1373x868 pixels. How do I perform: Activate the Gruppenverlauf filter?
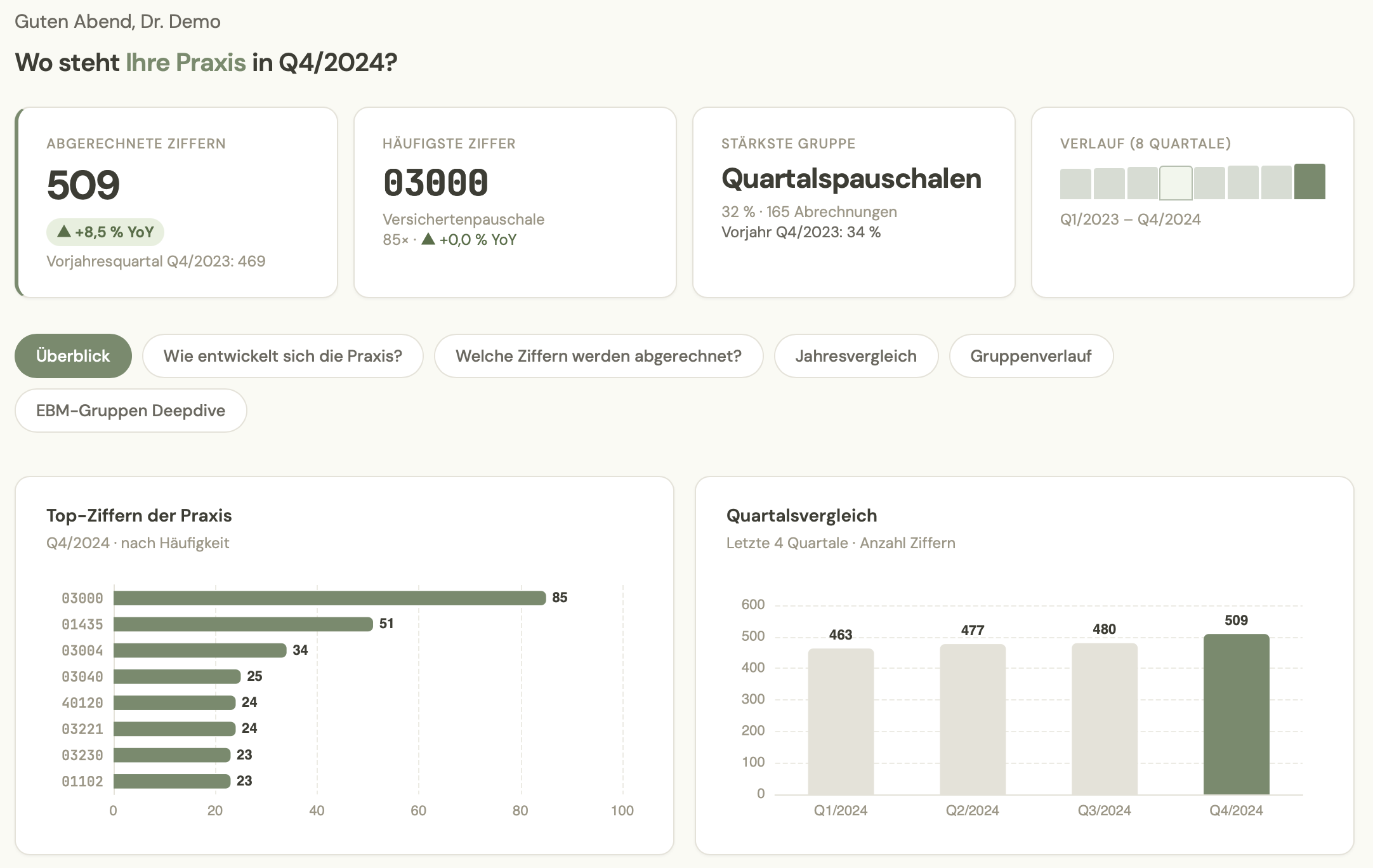coord(1030,356)
